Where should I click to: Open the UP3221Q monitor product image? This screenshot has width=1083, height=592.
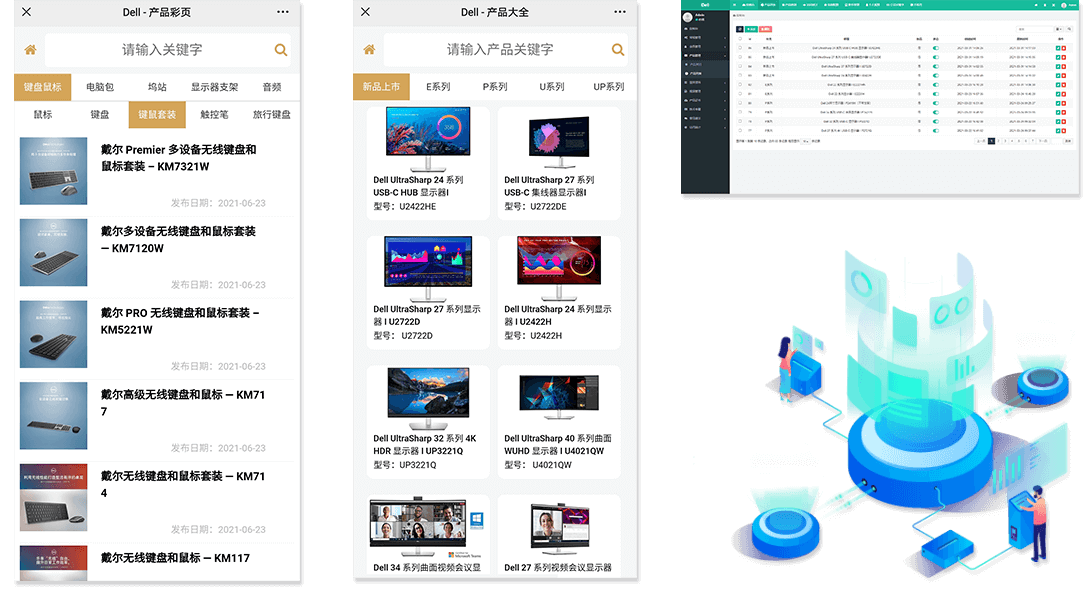tap(428, 398)
